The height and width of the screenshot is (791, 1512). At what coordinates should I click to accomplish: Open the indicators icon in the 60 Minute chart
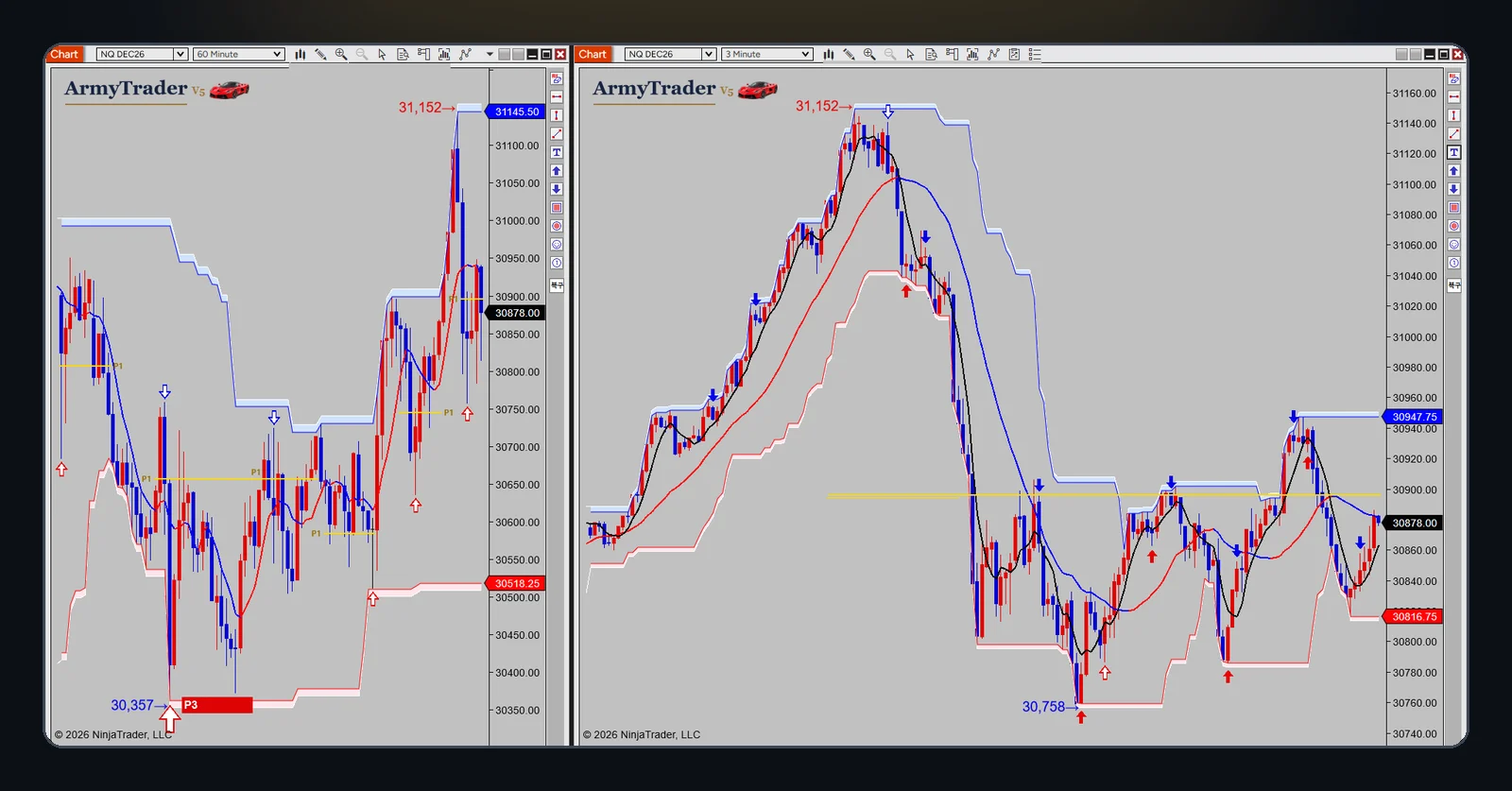(x=444, y=54)
